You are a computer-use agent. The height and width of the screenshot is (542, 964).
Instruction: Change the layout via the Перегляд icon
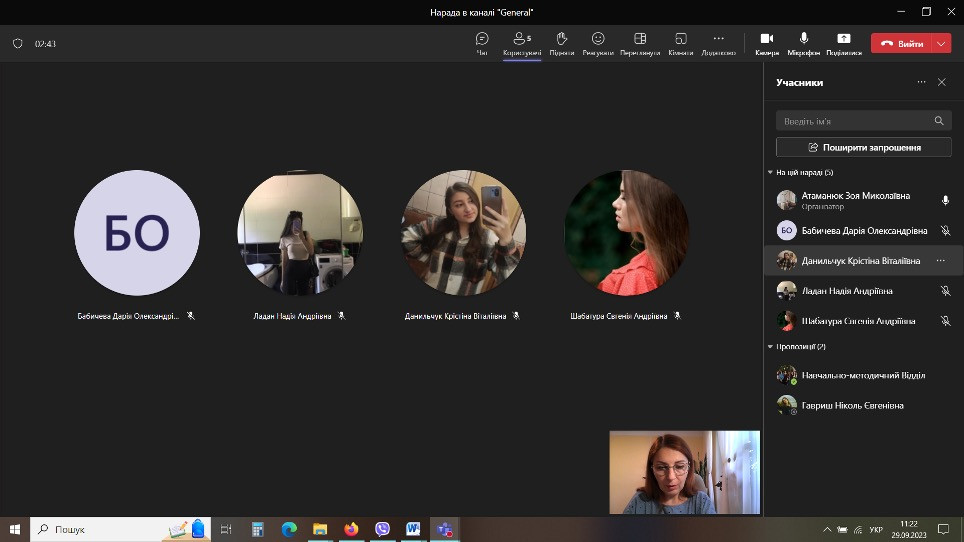coord(640,39)
